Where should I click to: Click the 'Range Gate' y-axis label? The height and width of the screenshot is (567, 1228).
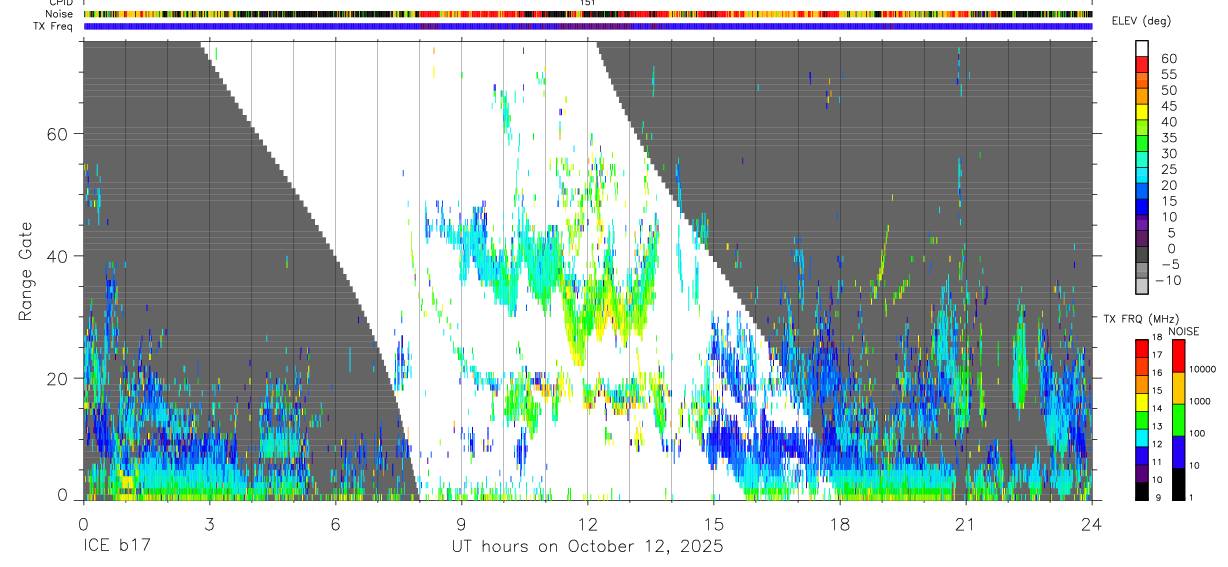tap(25, 270)
